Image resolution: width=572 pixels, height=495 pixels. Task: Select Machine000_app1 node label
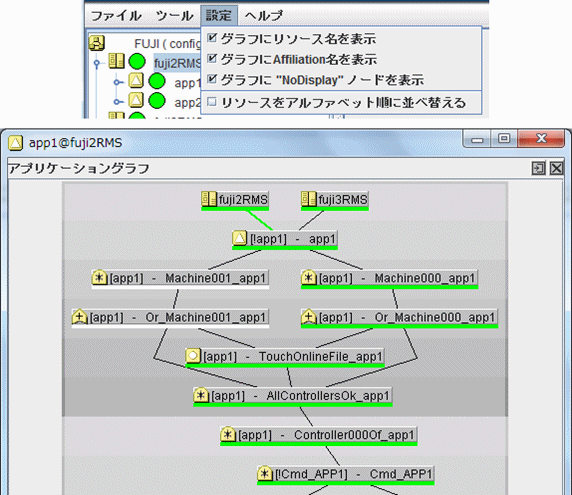[397, 279]
